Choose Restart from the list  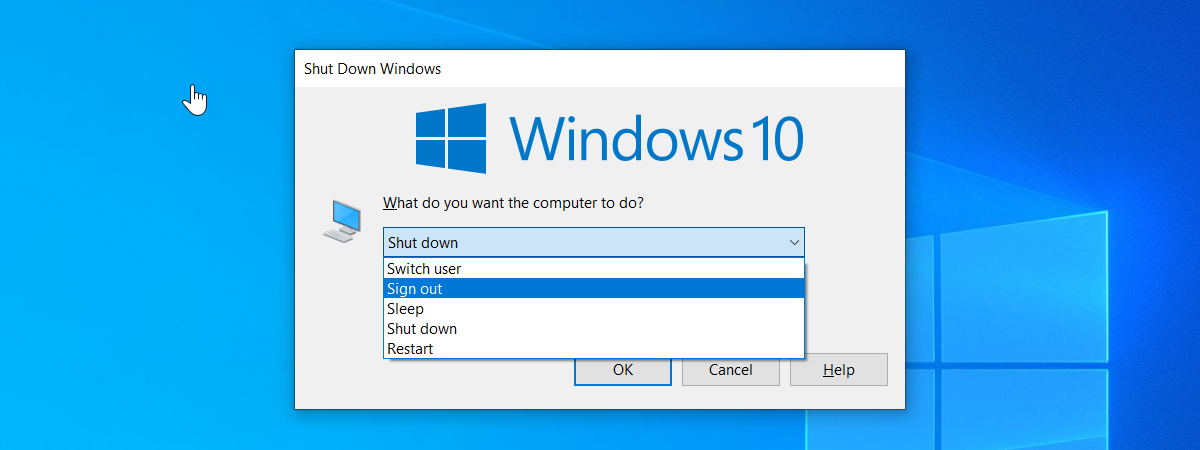(x=594, y=349)
